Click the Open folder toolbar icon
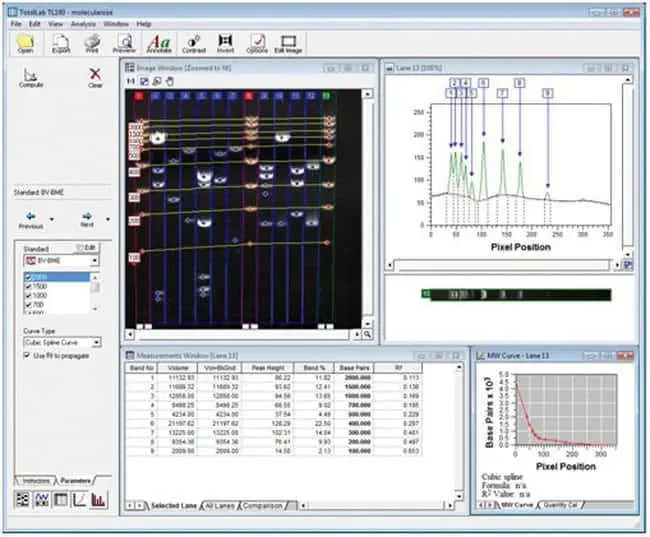This screenshot has width=650, height=537. click(25, 41)
